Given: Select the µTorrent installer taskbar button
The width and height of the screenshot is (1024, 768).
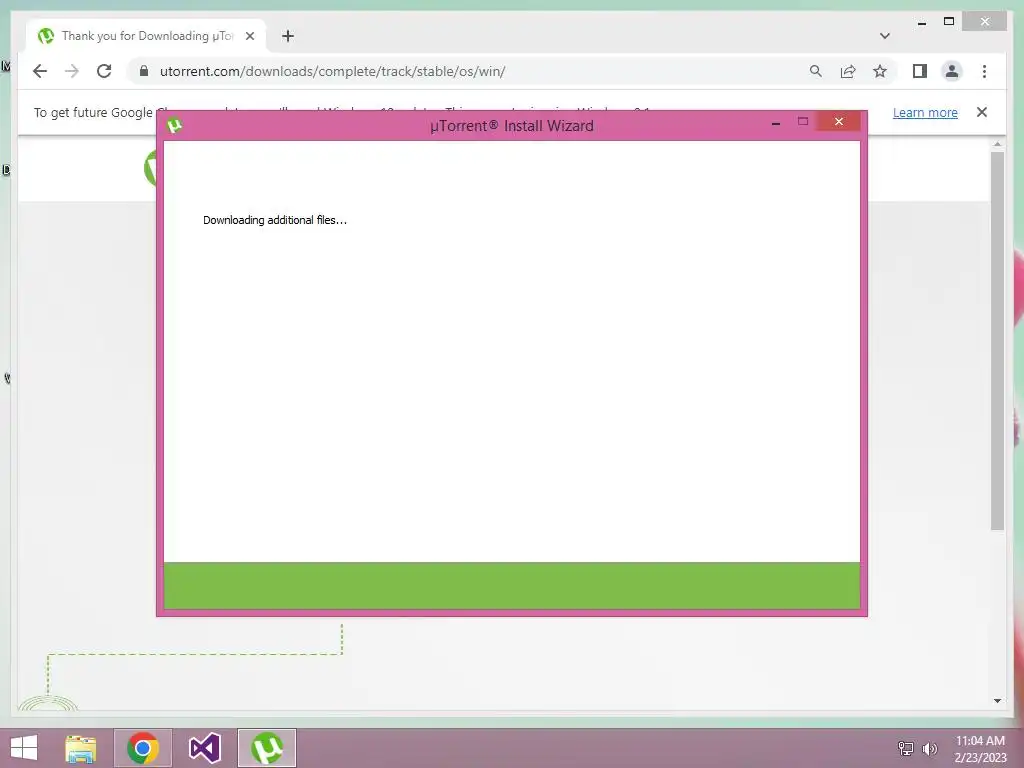Looking at the screenshot, I should point(267,748).
